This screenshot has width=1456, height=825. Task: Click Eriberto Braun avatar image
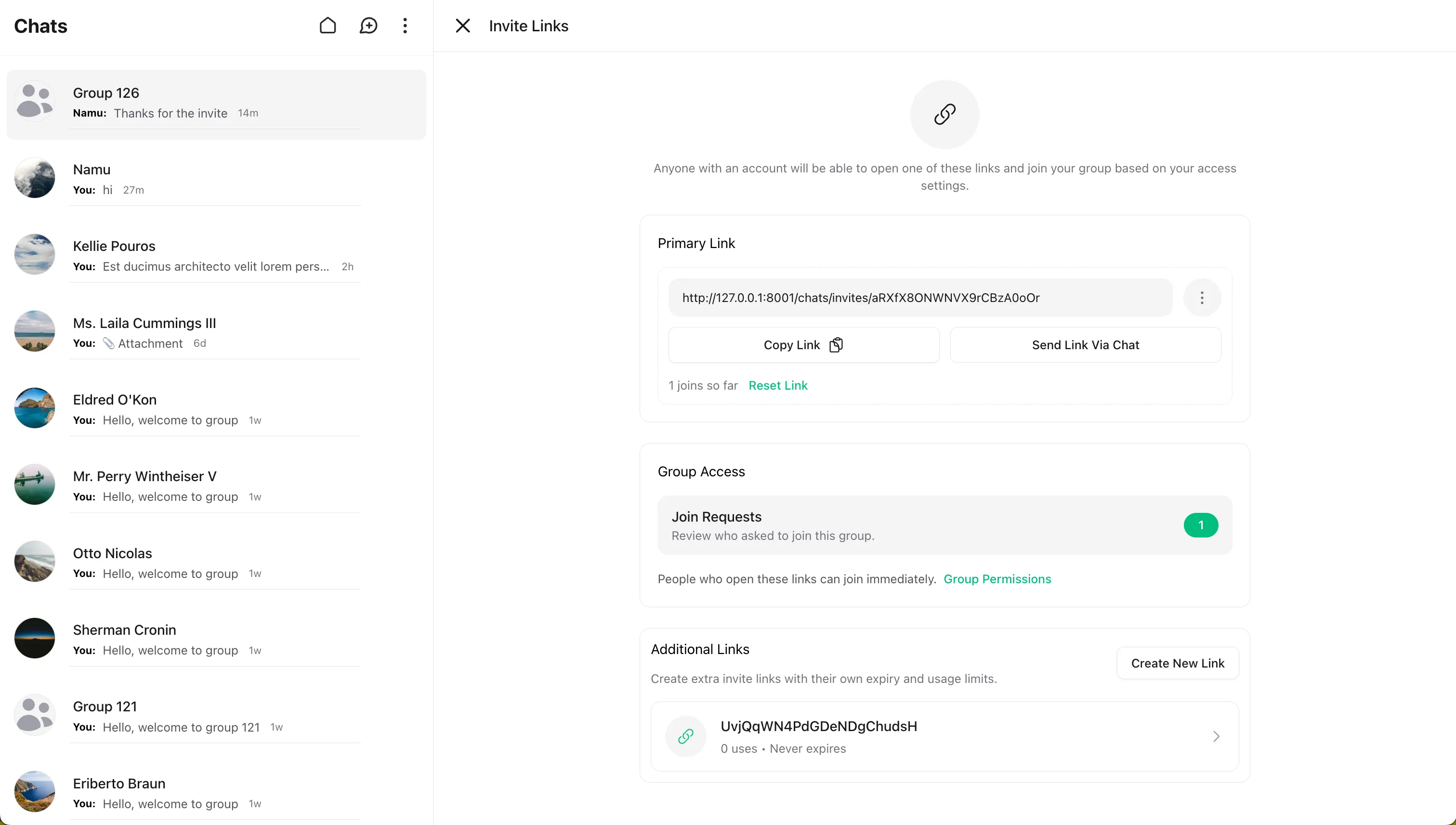click(x=35, y=791)
